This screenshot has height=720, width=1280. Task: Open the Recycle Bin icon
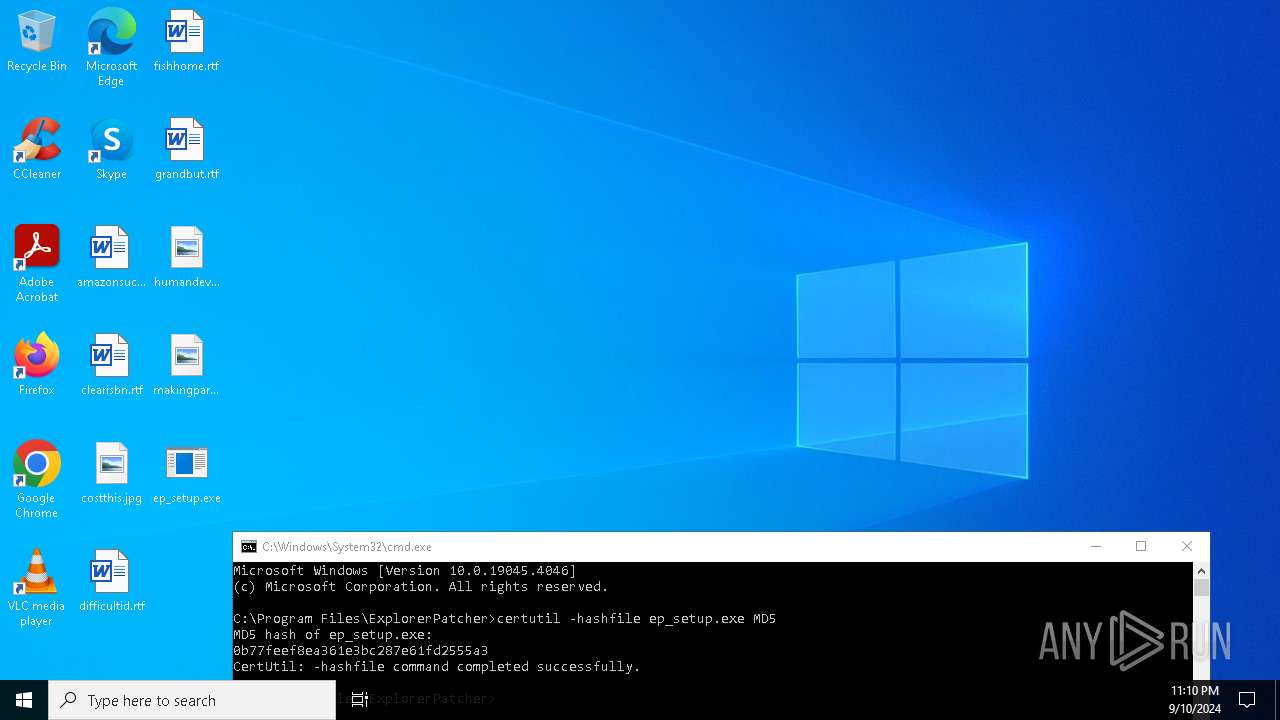(x=37, y=41)
